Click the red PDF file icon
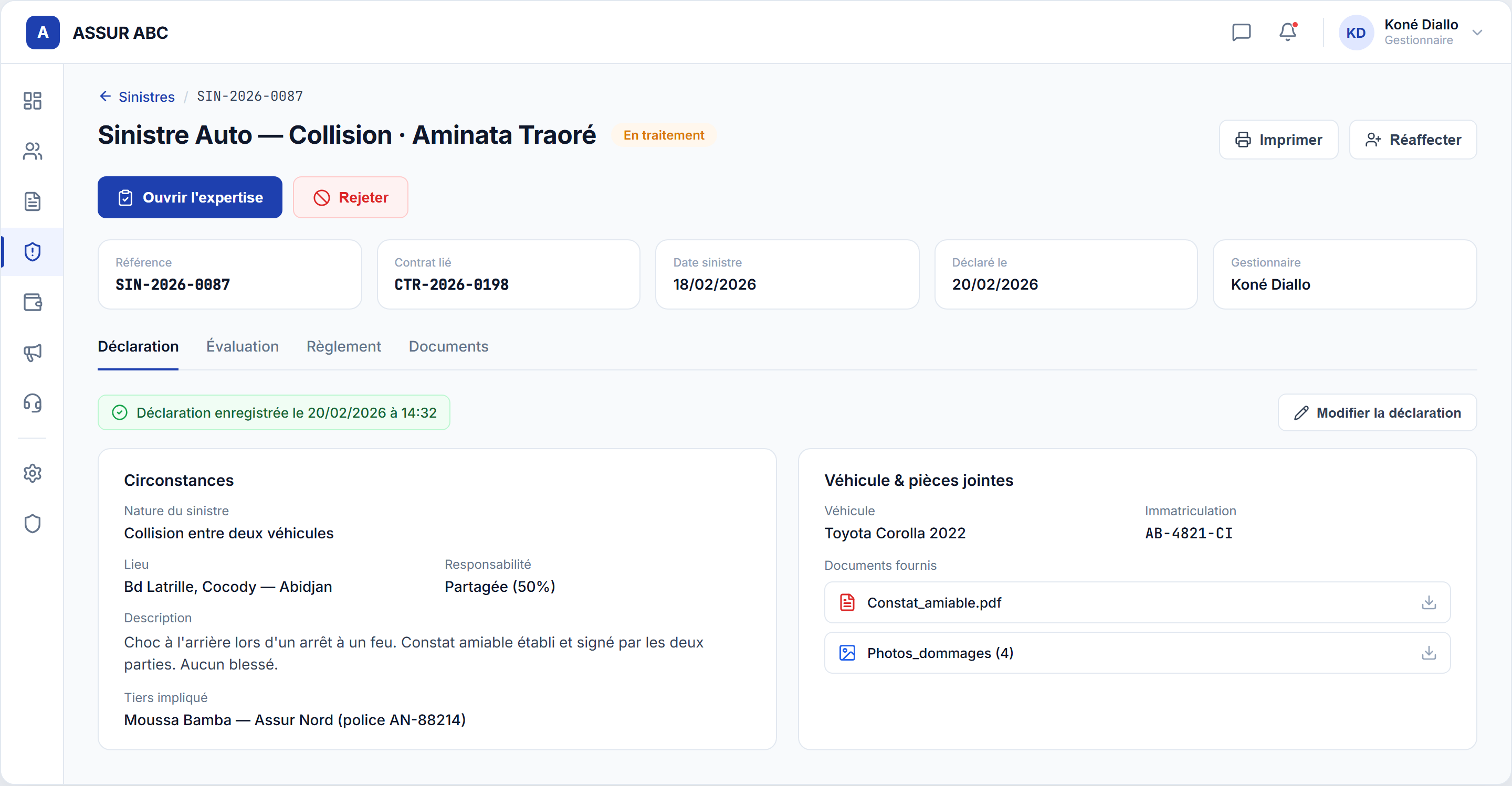 point(847,602)
